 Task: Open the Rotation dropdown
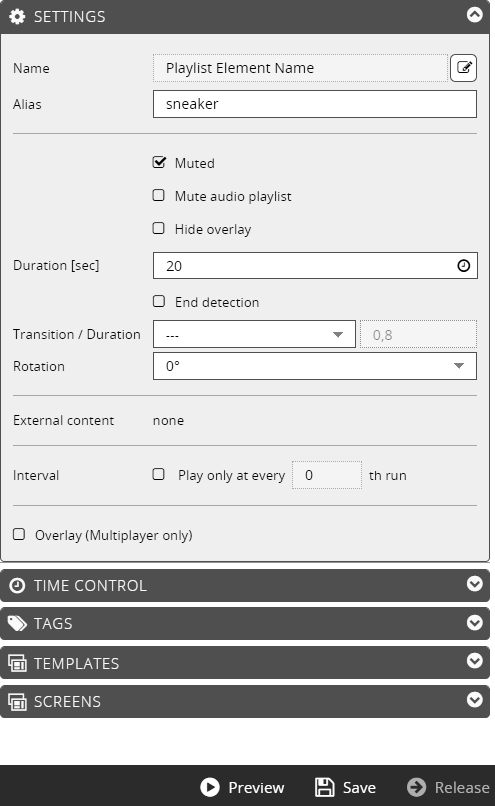315,366
